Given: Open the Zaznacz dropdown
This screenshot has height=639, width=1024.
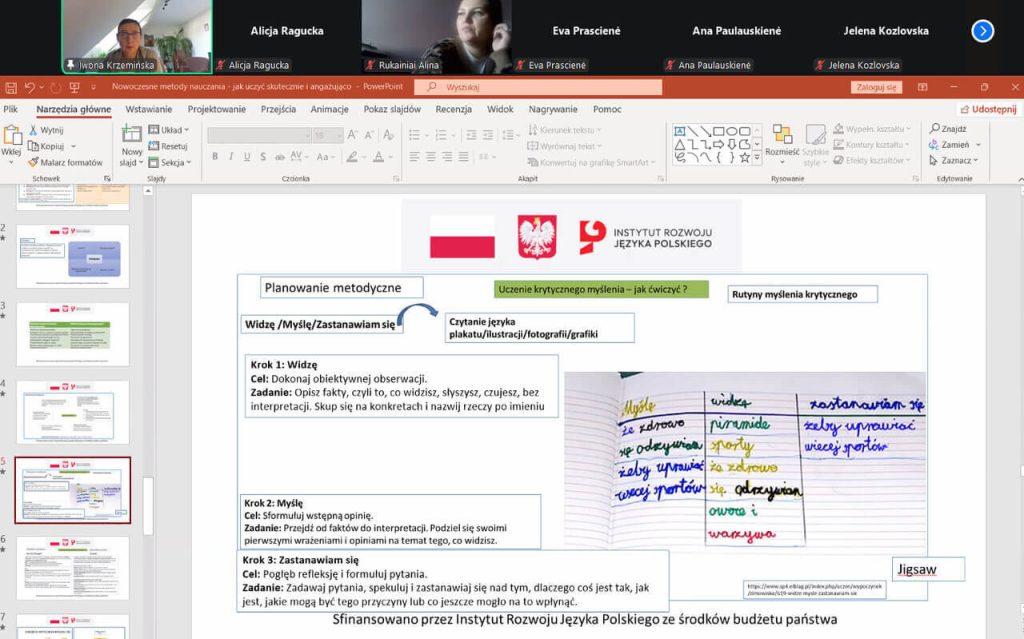Looking at the screenshot, I should pos(956,160).
